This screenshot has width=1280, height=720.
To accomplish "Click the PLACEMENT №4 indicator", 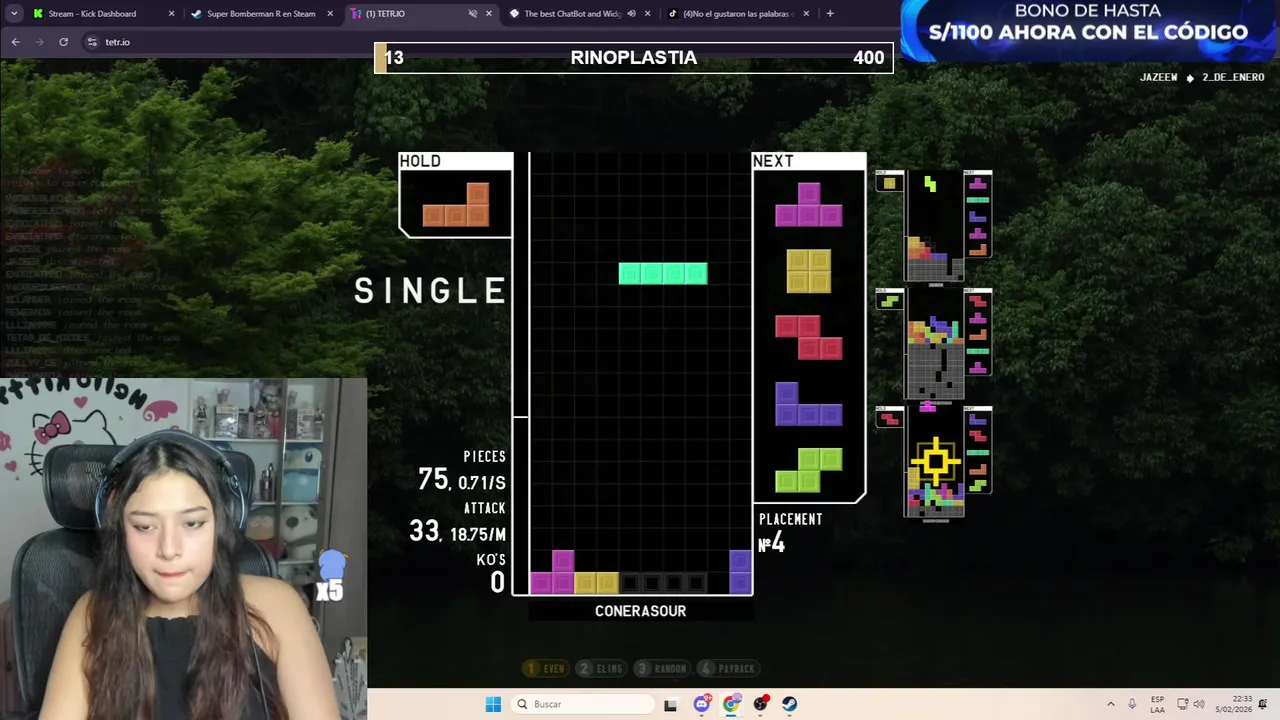I will tap(790, 533).
